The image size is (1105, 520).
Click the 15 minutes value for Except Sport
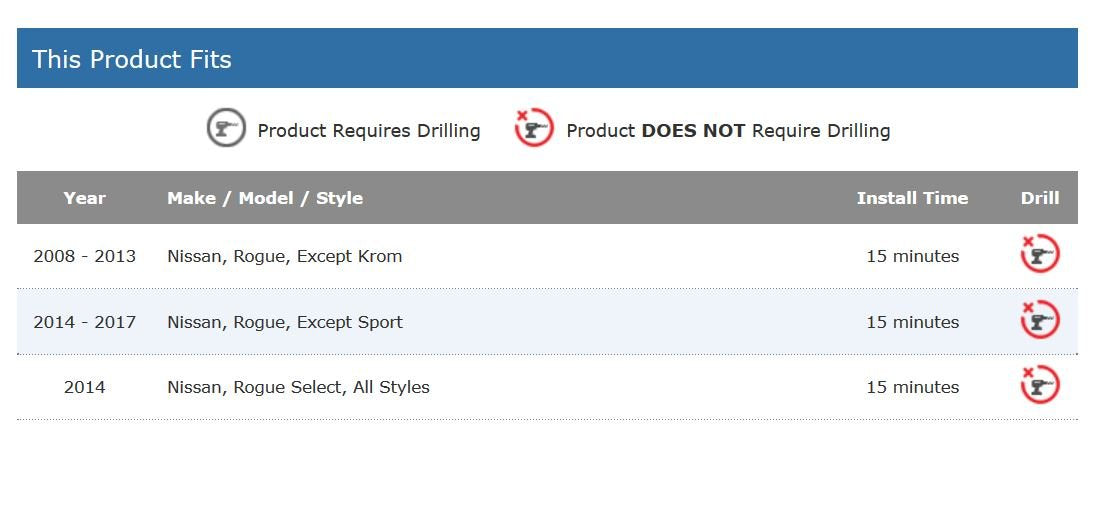click(912, 322)
